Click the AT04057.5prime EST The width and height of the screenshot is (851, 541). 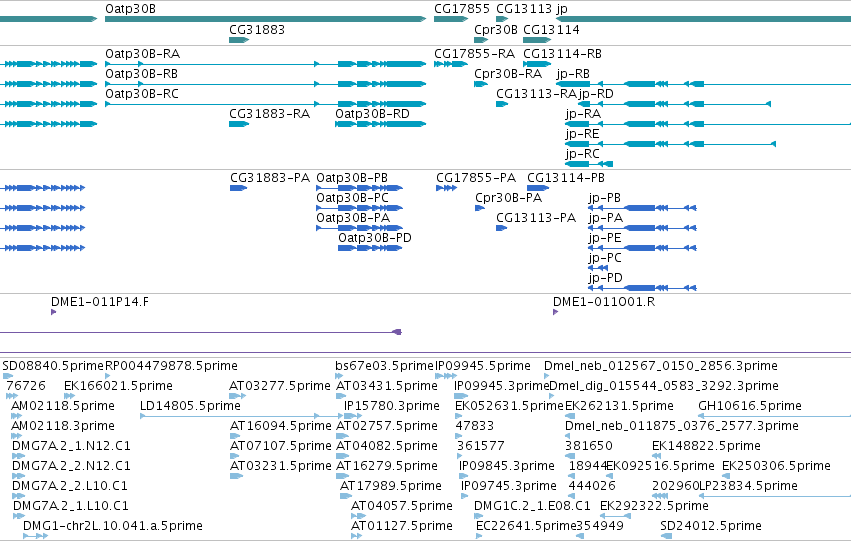358,516
